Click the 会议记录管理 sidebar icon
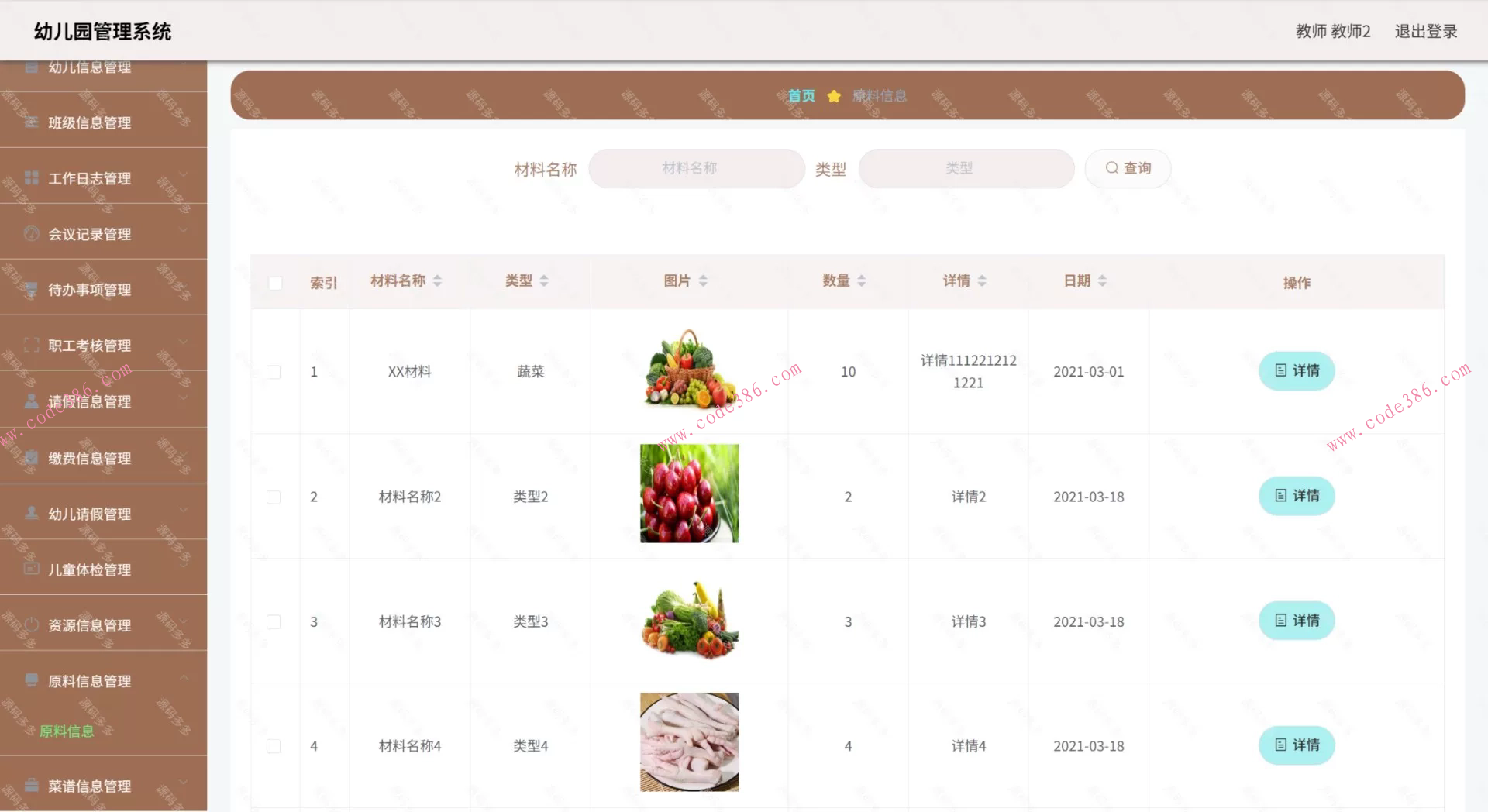Viewport: 1488px width, 812px height. (x=29, y=234)
